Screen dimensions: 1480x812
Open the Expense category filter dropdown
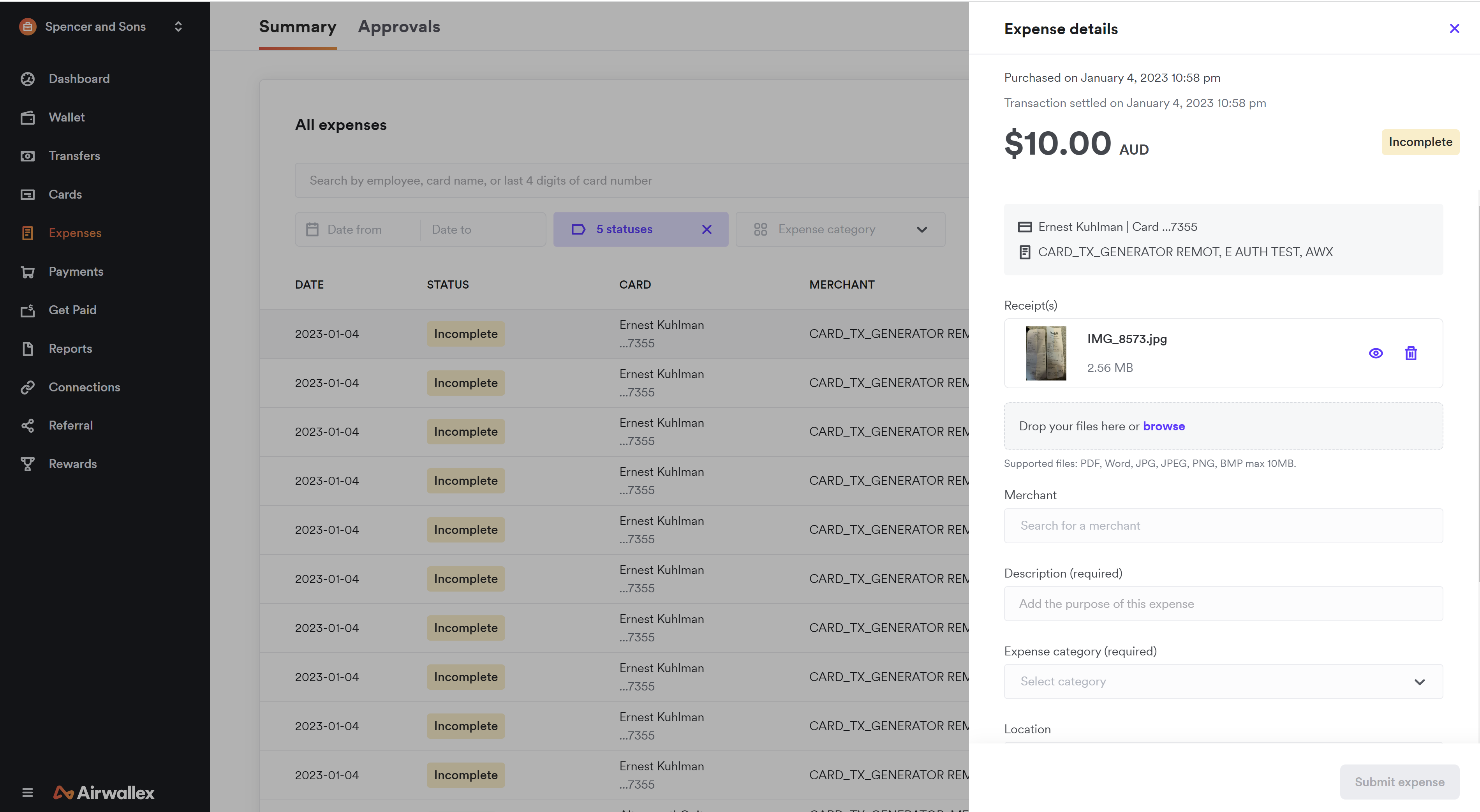(840, 229)
